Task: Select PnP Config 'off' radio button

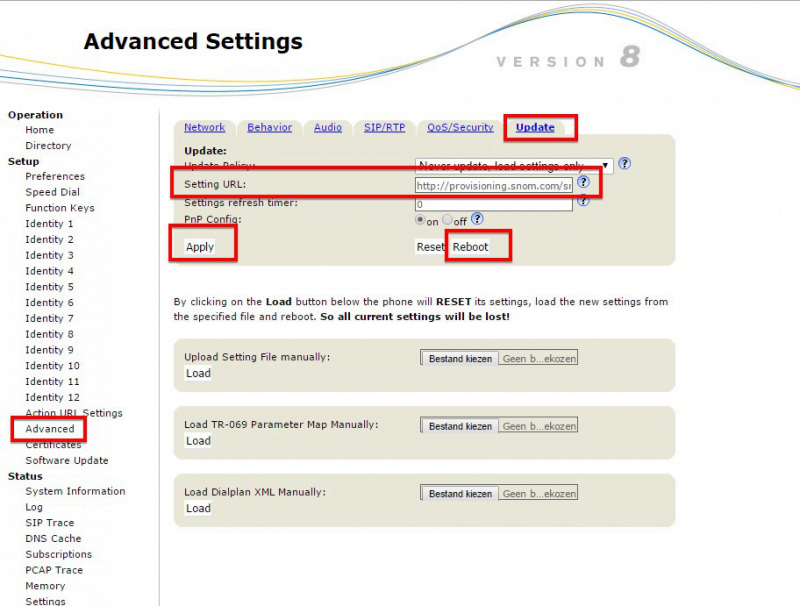Action: [447, 220]
